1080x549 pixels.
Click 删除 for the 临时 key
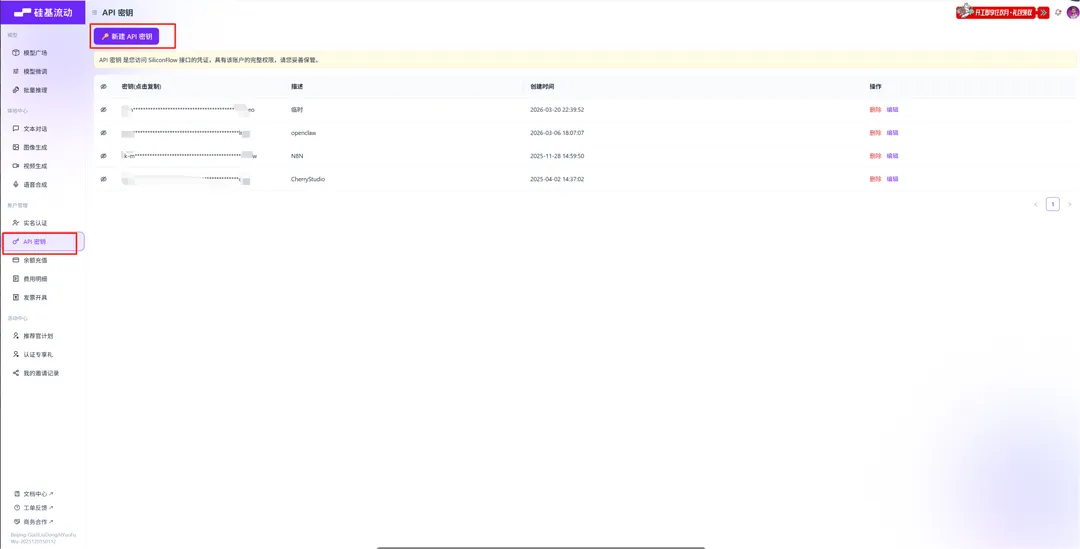[875, 110]
